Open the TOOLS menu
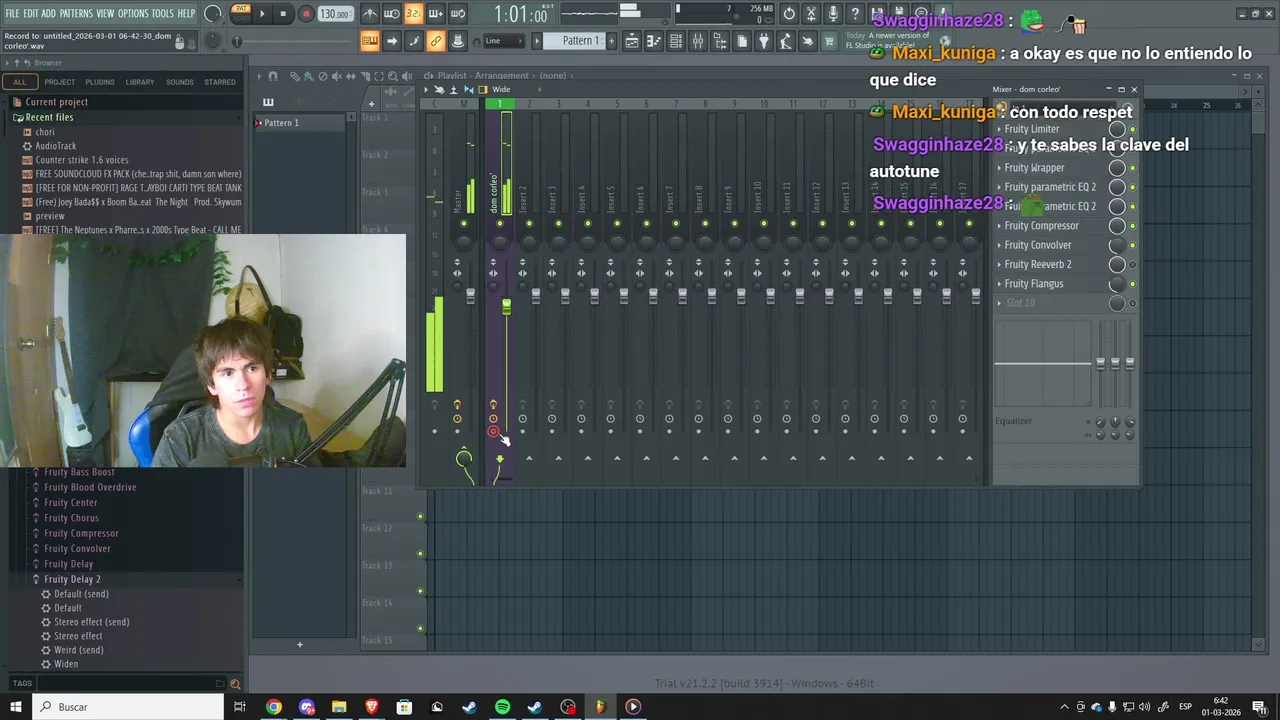The height and width of the screenshot is (720, 1280). 163,13
